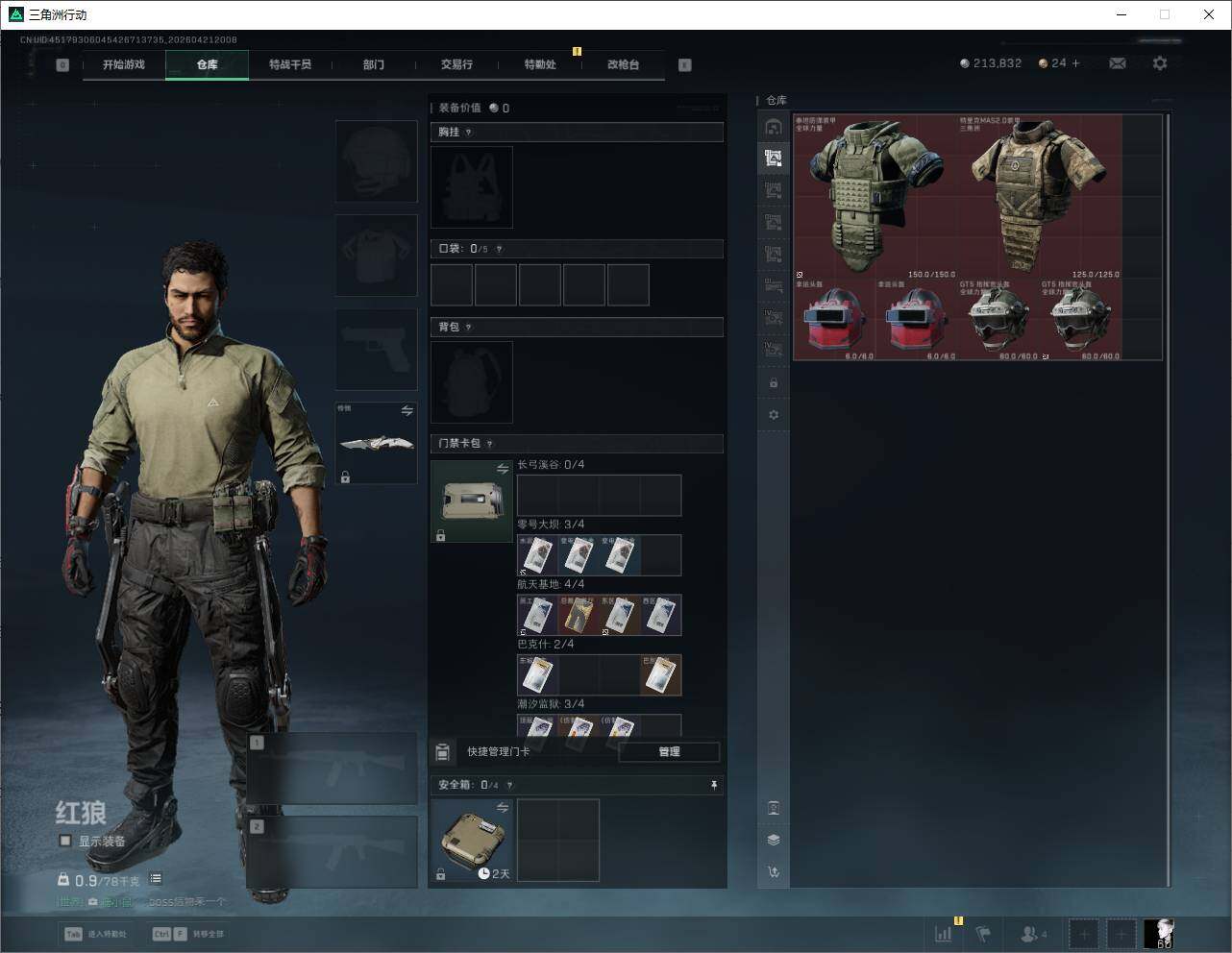Select the empty chest rig slot under 胸挂
This screenshot has width=1232, height=953.
point(472,187)
